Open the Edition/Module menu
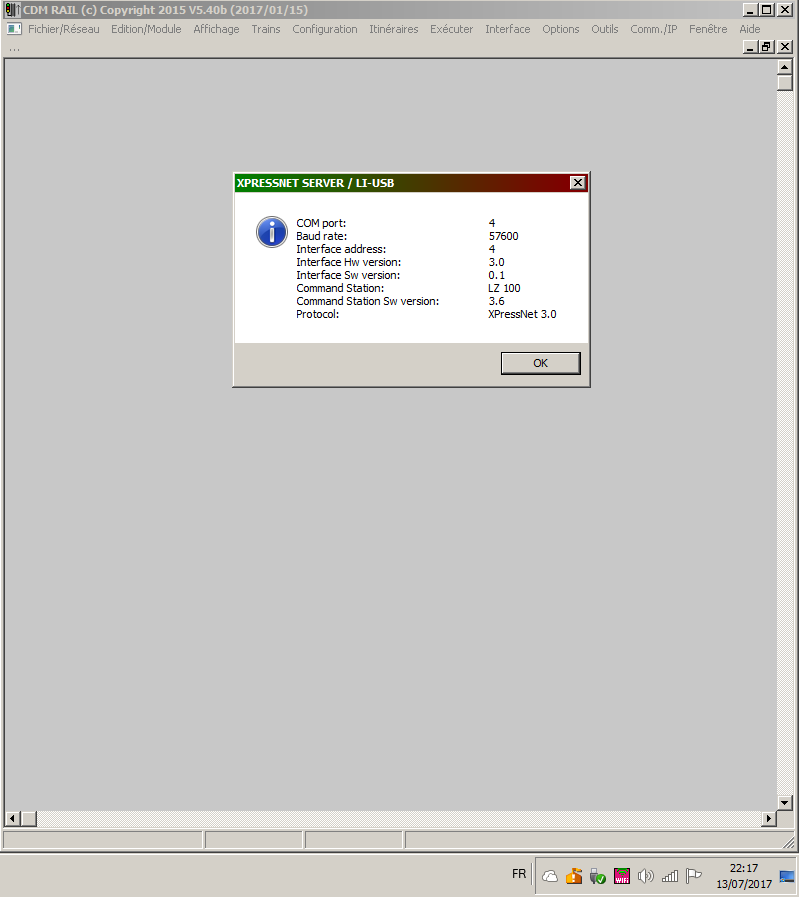Screen dimensions: 799x897 (146, 29)
